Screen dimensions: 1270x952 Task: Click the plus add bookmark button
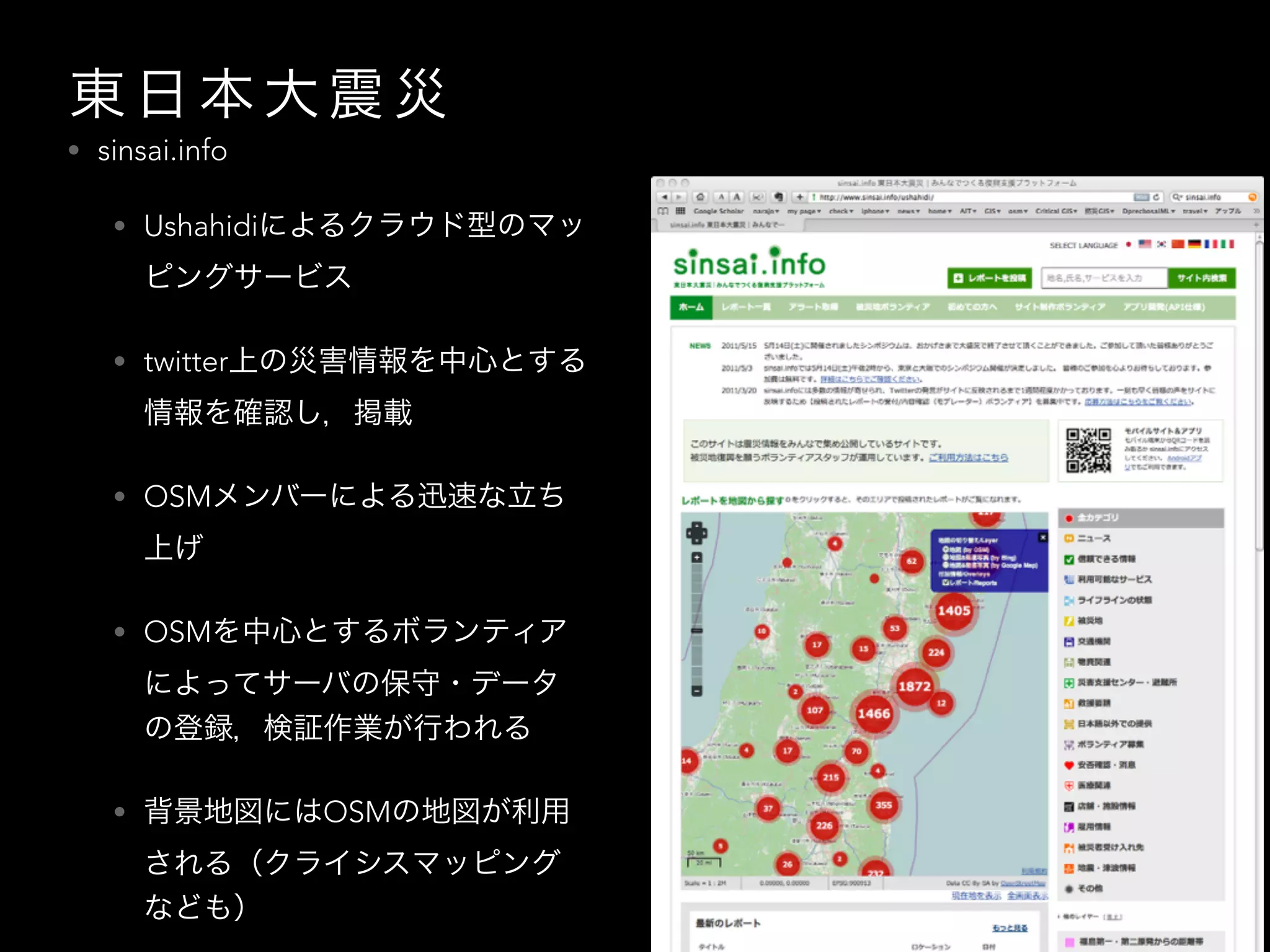[x=800, y=197]
